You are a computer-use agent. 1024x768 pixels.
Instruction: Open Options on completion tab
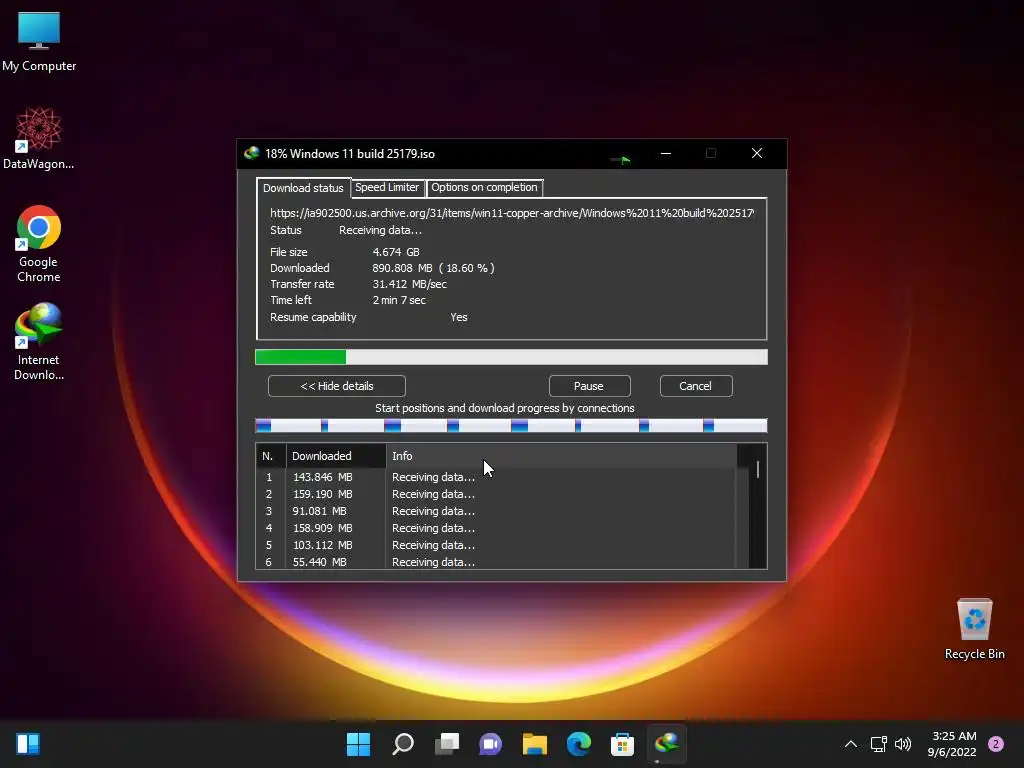[x=484, y=187]
